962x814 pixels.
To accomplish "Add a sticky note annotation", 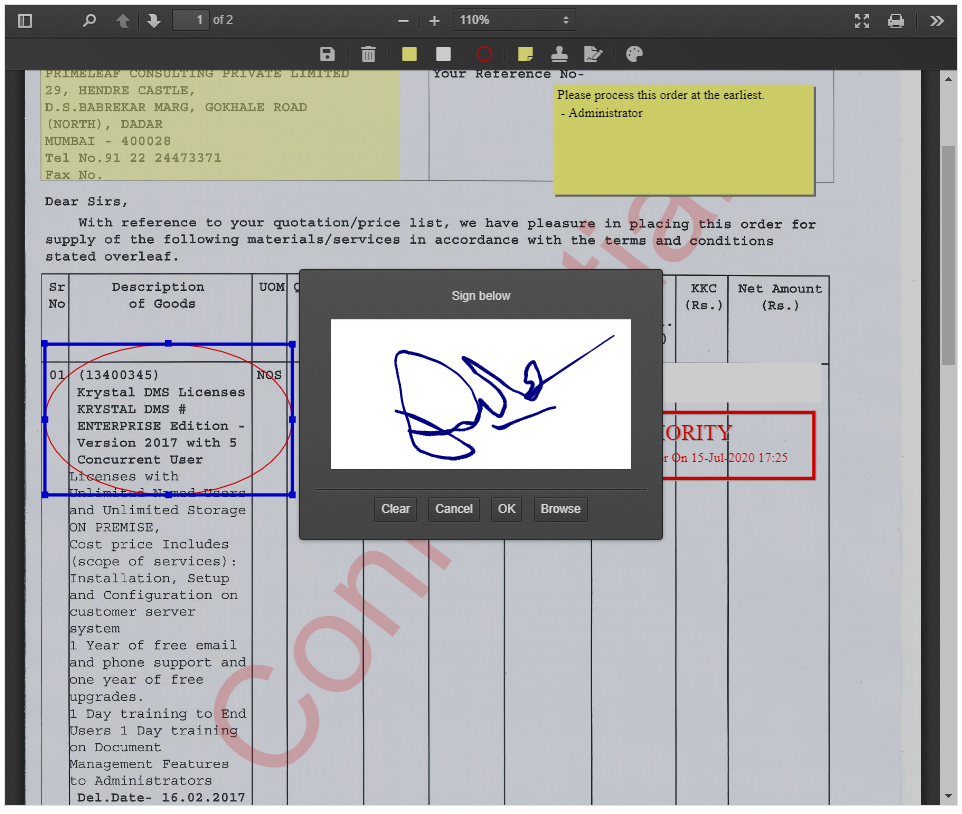I will click(x=525, y=54).
